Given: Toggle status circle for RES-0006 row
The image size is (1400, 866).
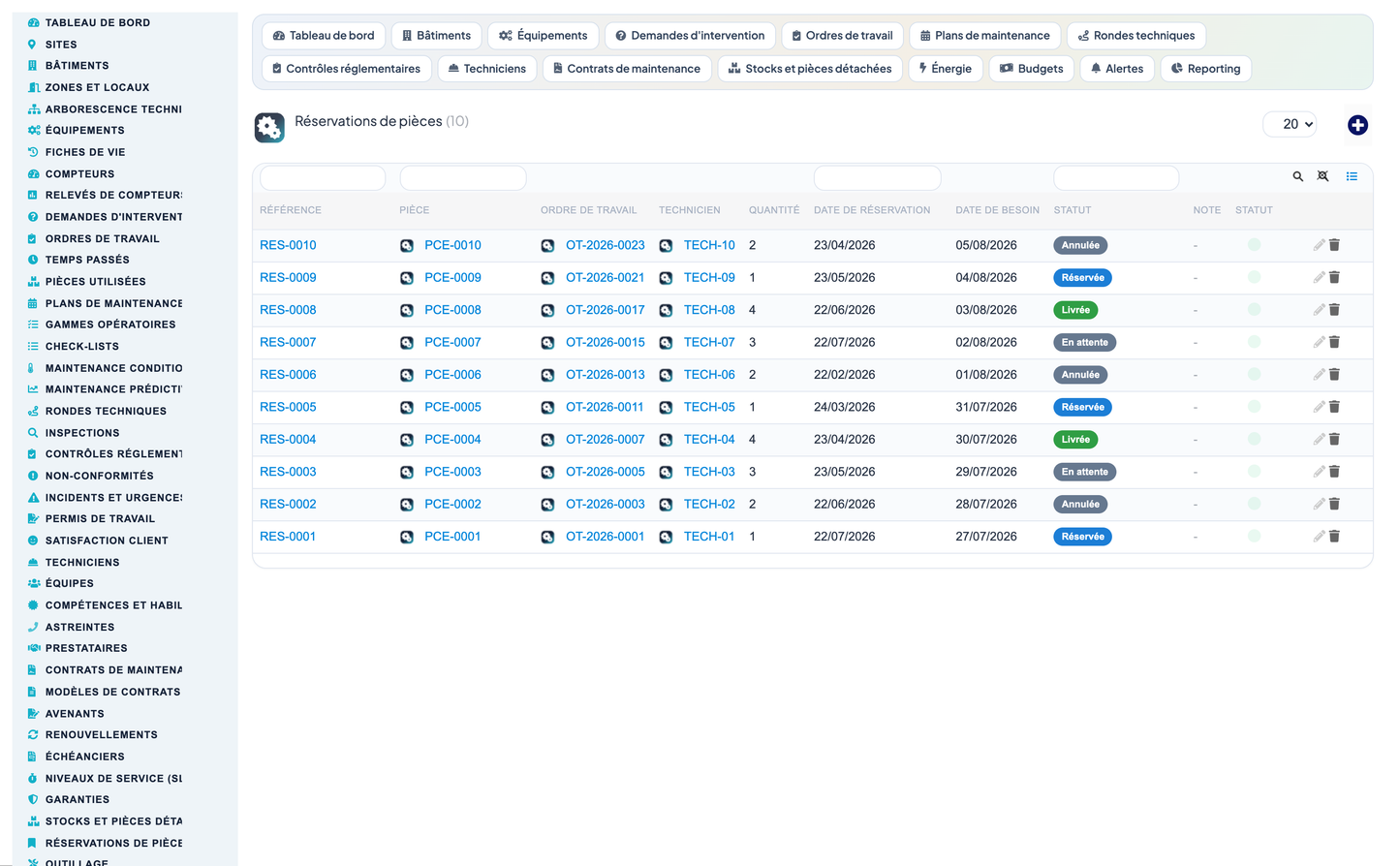Looking at the screenshot, I should [x=1254, y=375].
